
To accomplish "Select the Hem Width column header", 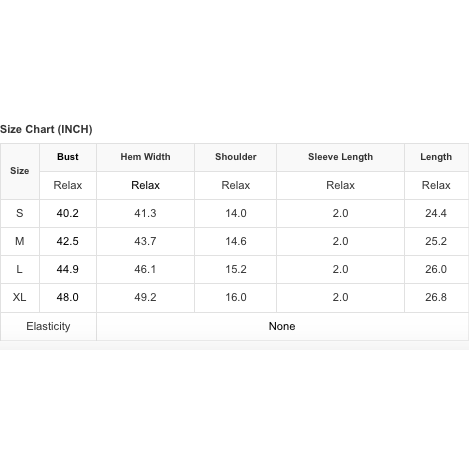I will [145, 157].
